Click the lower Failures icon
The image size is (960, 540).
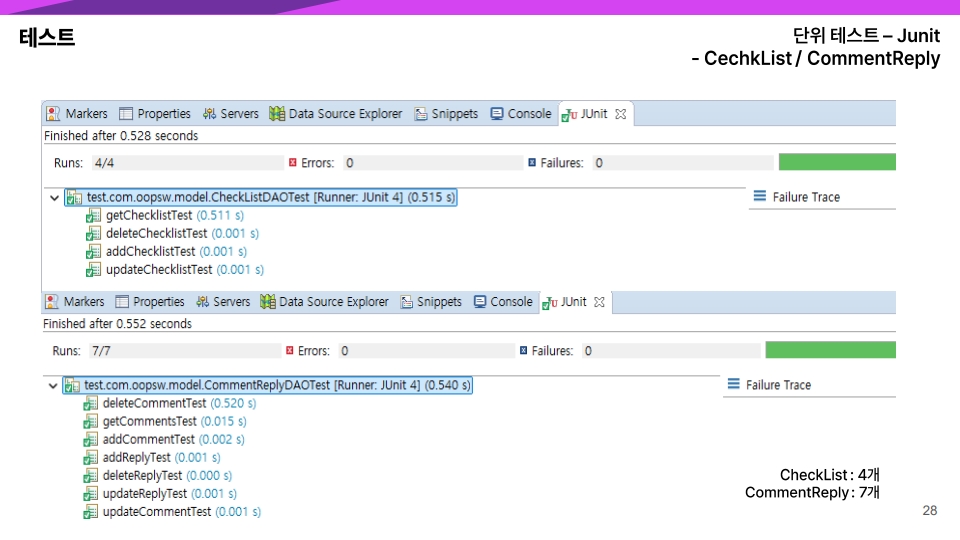coord(523,350)
